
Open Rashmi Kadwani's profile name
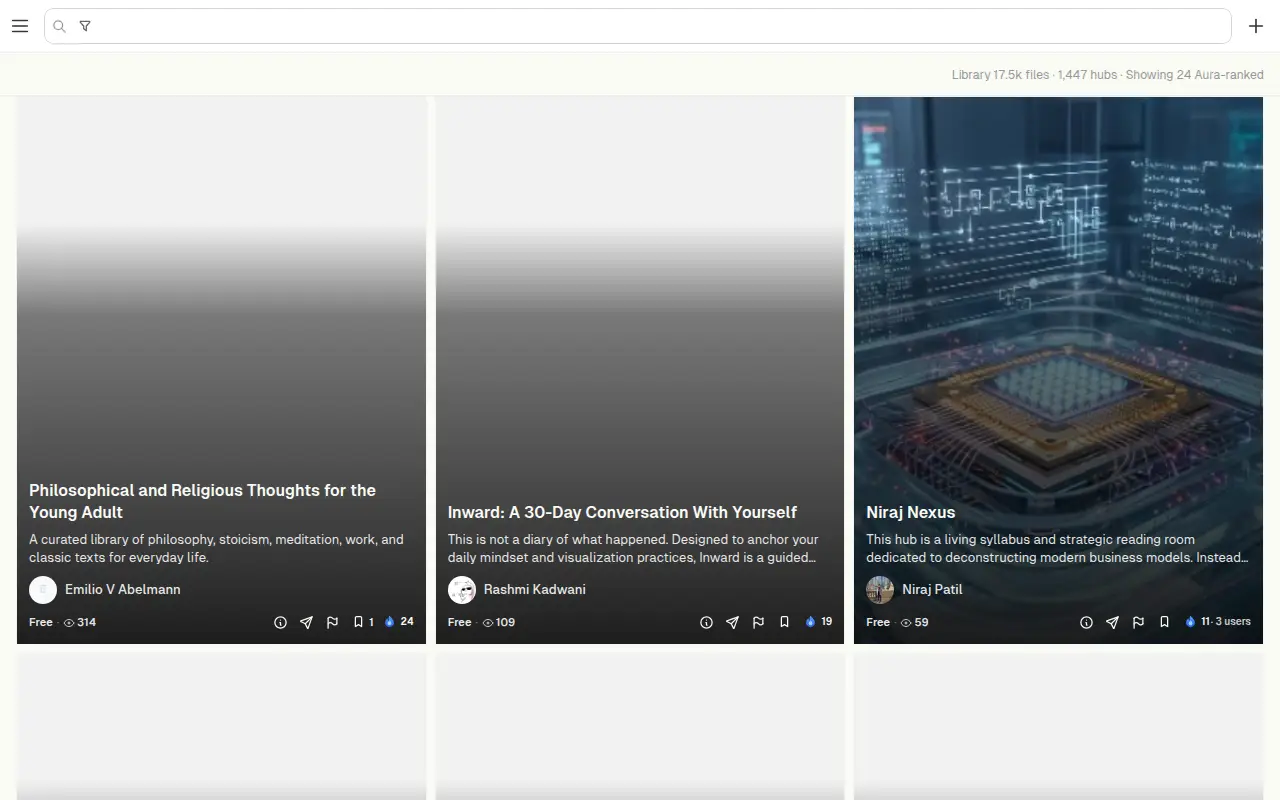click(x=535, y=590)
